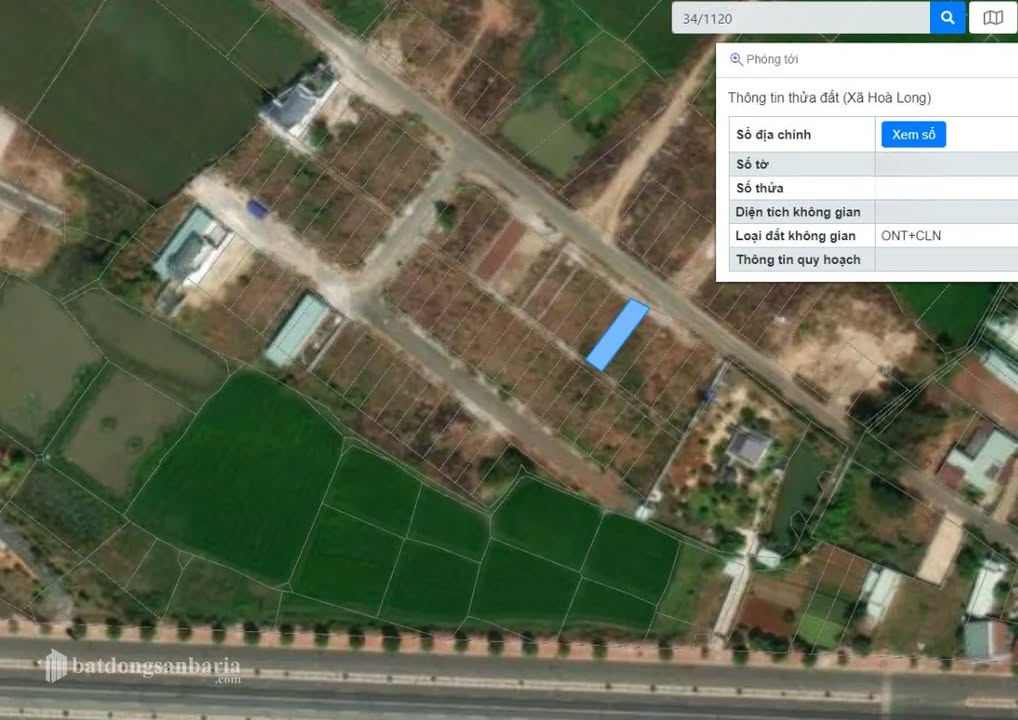Image resolution: width=1018 pixels, height=720 pixels.
Task: Click inside the 34/1120 search field
Action: point(800,17)
